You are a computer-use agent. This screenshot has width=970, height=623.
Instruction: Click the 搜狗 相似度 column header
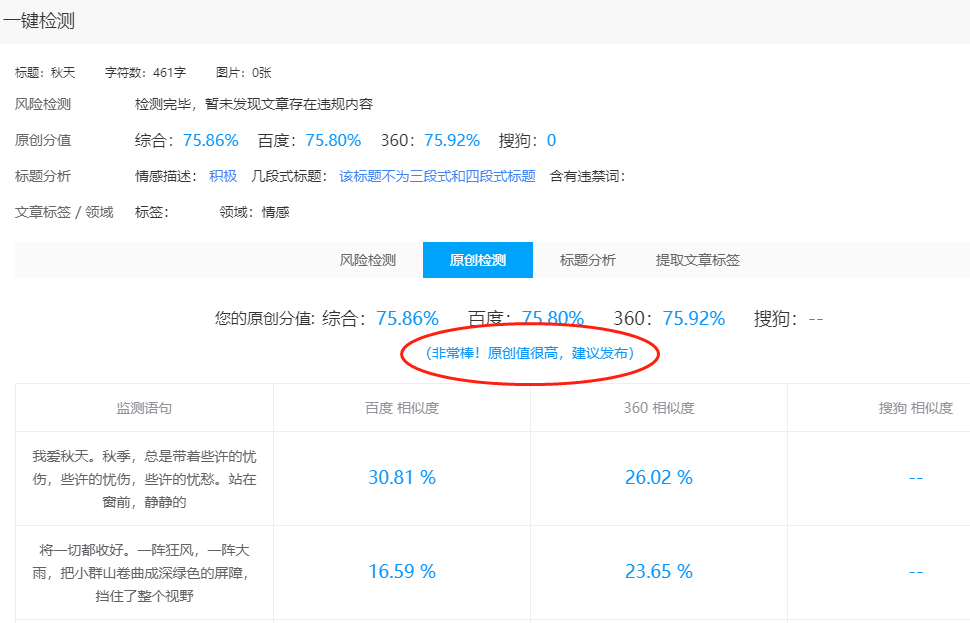pos(915,408)
